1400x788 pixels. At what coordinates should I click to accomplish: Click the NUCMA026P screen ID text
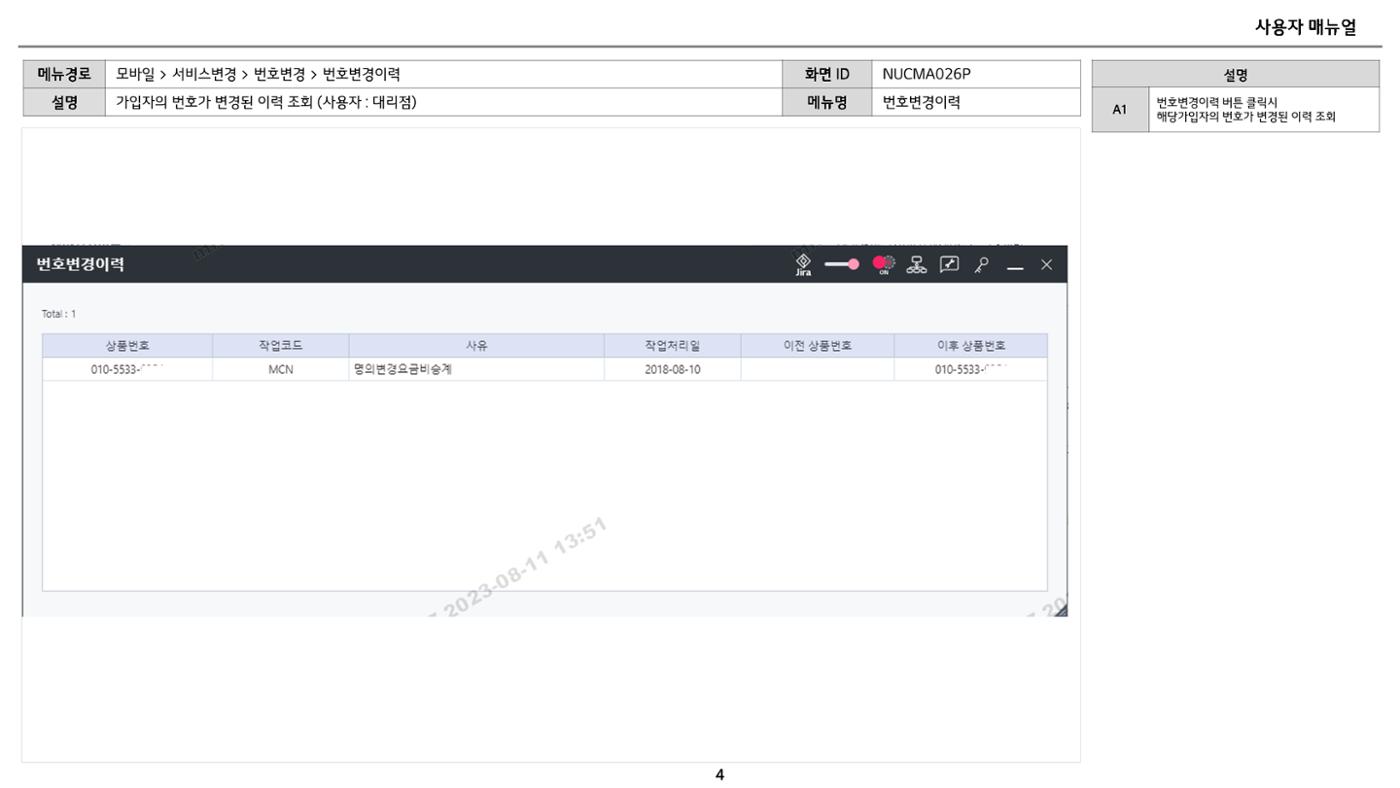point(926,74)
